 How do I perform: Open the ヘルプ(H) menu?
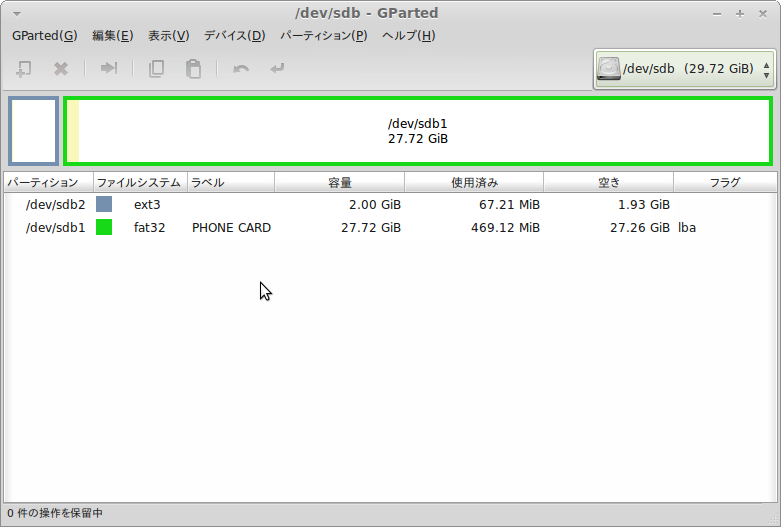click(409, 36)
